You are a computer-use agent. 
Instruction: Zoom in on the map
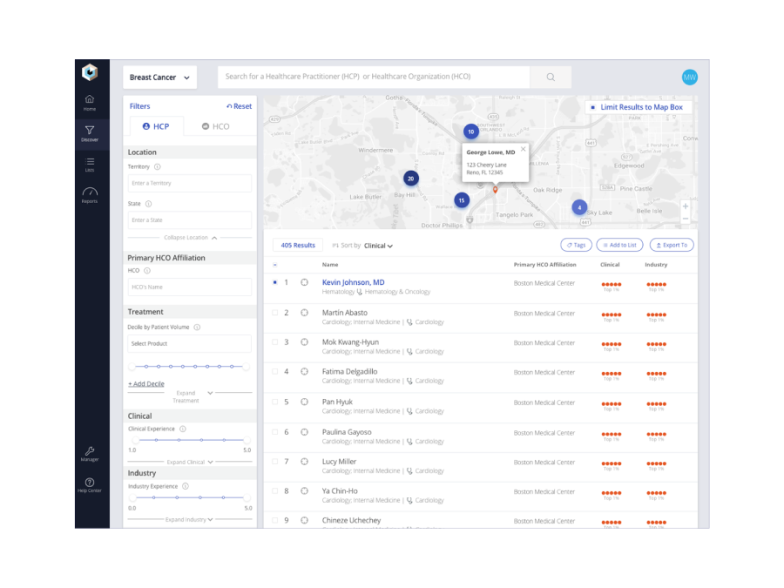(x=686, y=206)
